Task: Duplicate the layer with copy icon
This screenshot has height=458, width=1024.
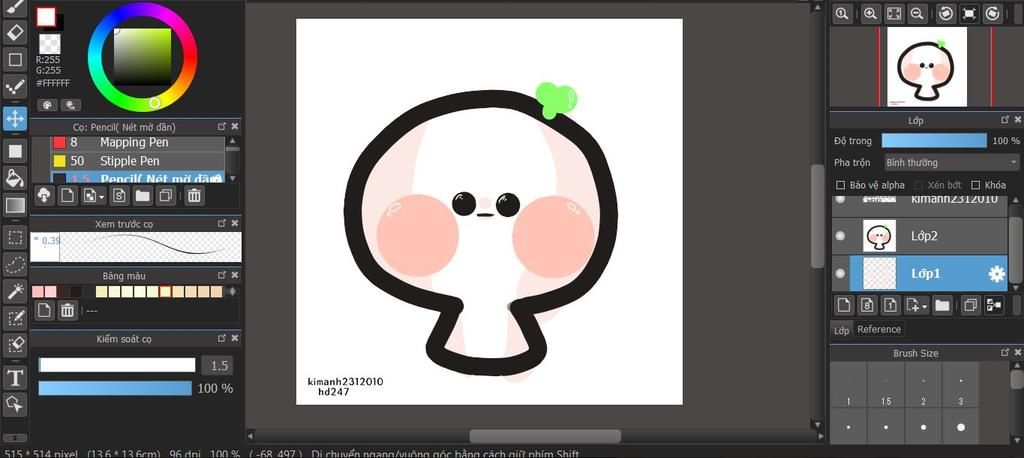Action: (x=970, y=304)
